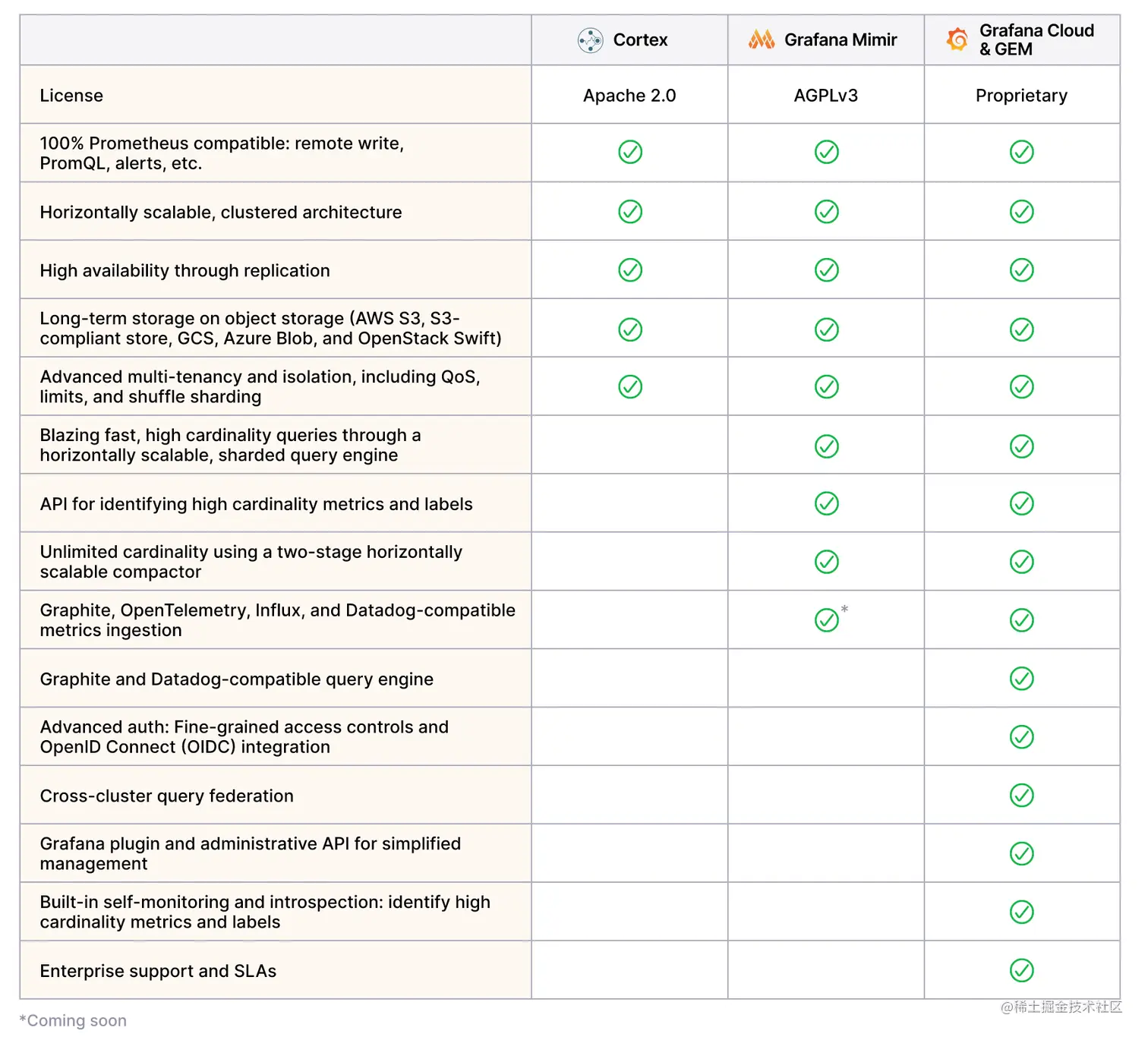Click Cortex check for Advanced multi-tenancy row
The width and height of the screenshot is (1148, 1040).
coord(630,387)
